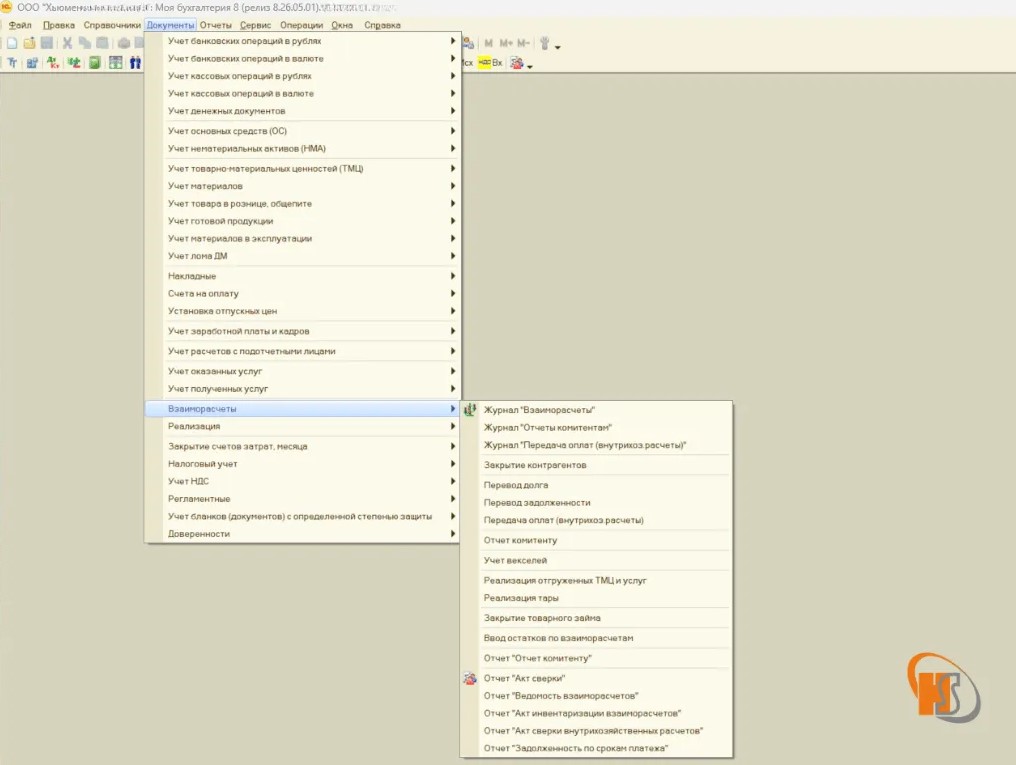Screen dimensions: 1016x765
Task: Open the Справка menu
Action: (x=382, y=25)
